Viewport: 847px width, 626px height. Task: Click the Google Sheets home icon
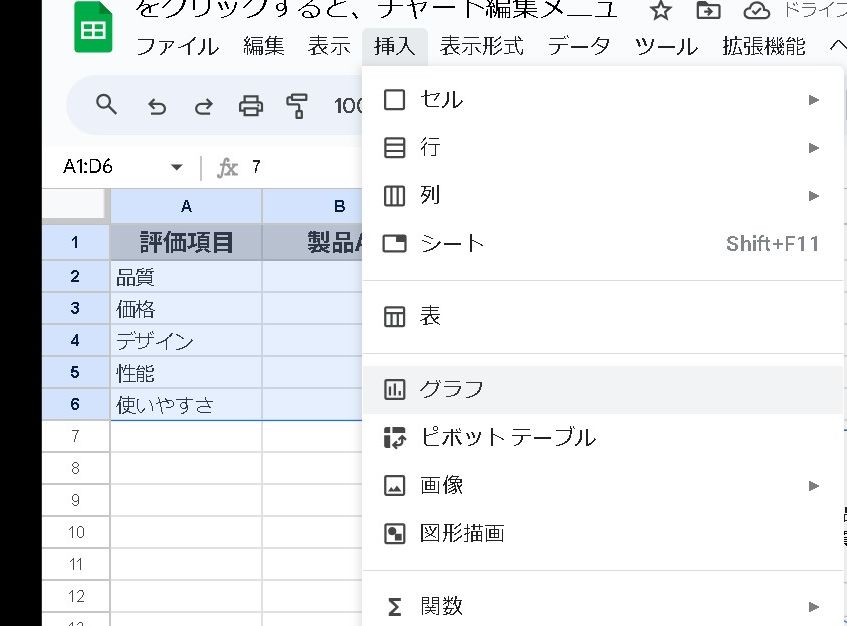93,28
